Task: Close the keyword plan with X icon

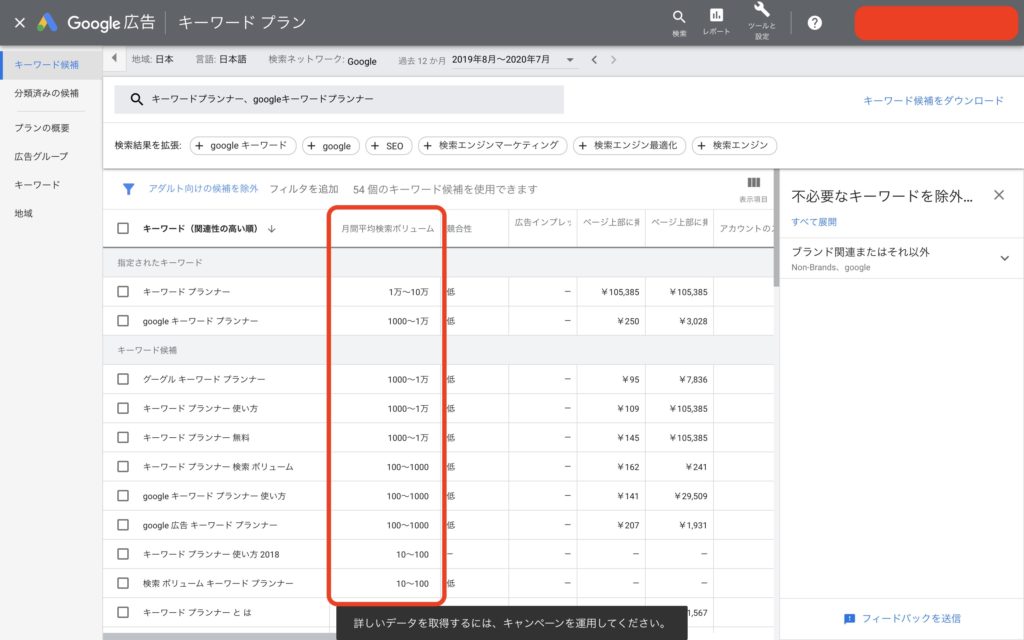Action: click(x=20, y=23)
